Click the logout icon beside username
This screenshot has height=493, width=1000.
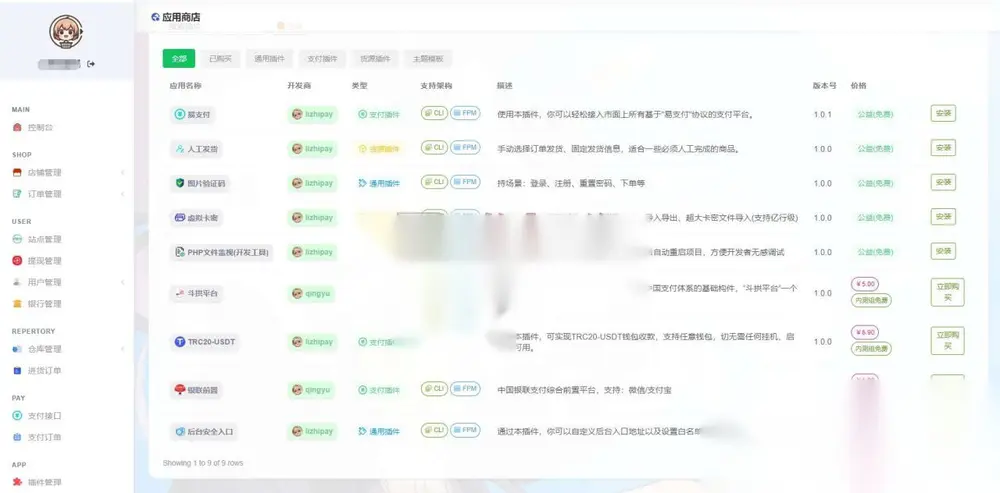pos(91,64)
